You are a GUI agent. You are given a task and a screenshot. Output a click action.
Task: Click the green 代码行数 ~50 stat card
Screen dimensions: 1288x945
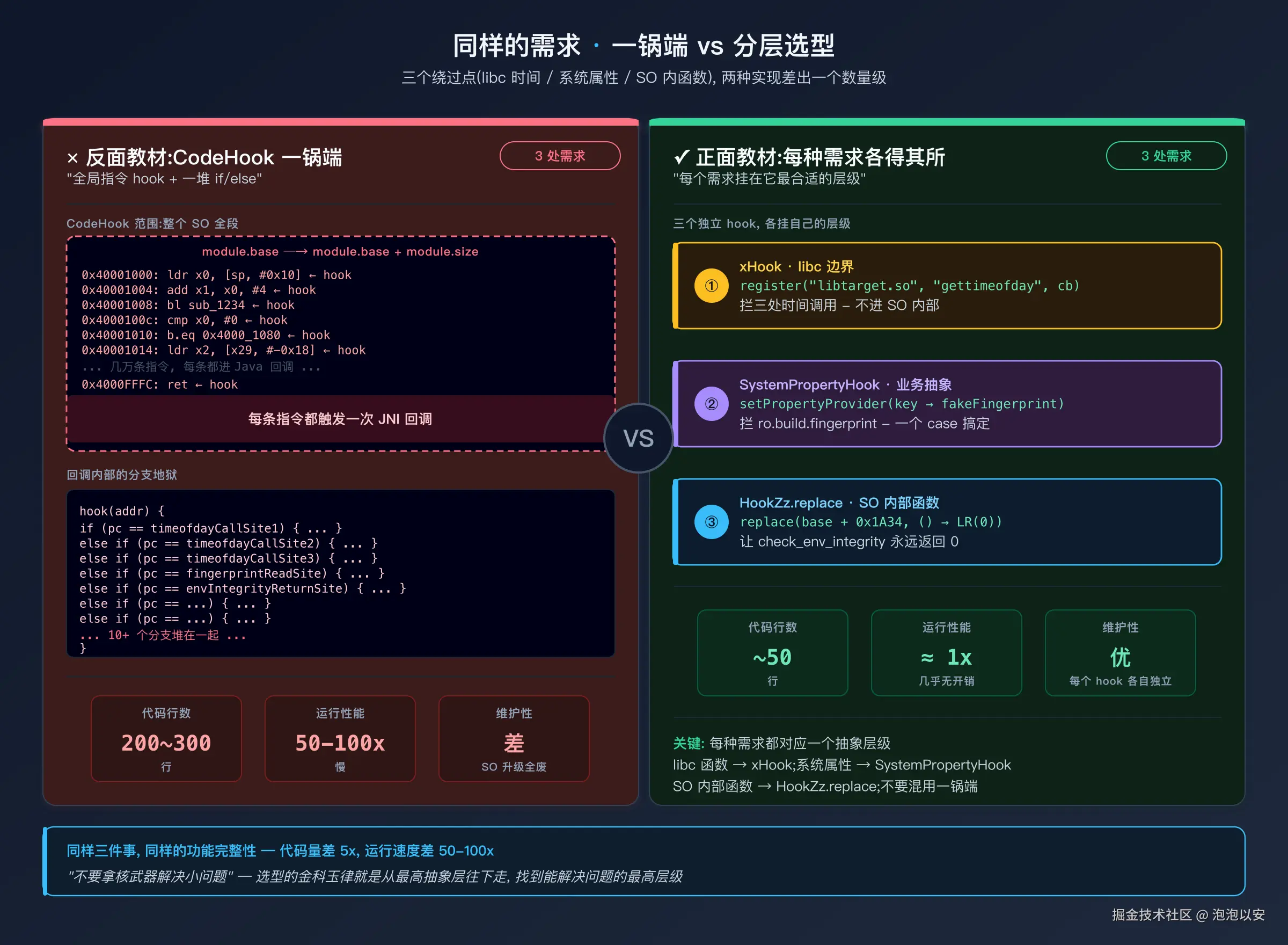tap(772, 653)
